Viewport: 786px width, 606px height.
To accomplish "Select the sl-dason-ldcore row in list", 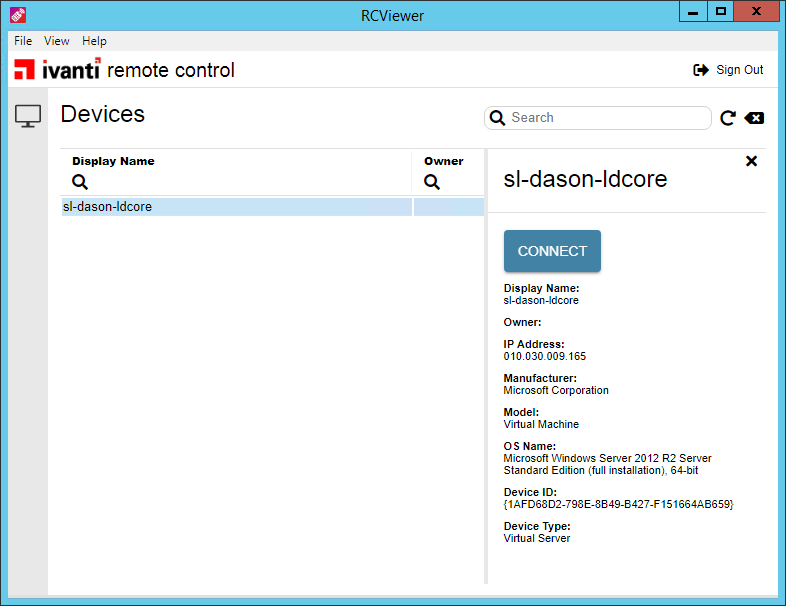I will tap(273, 207).
